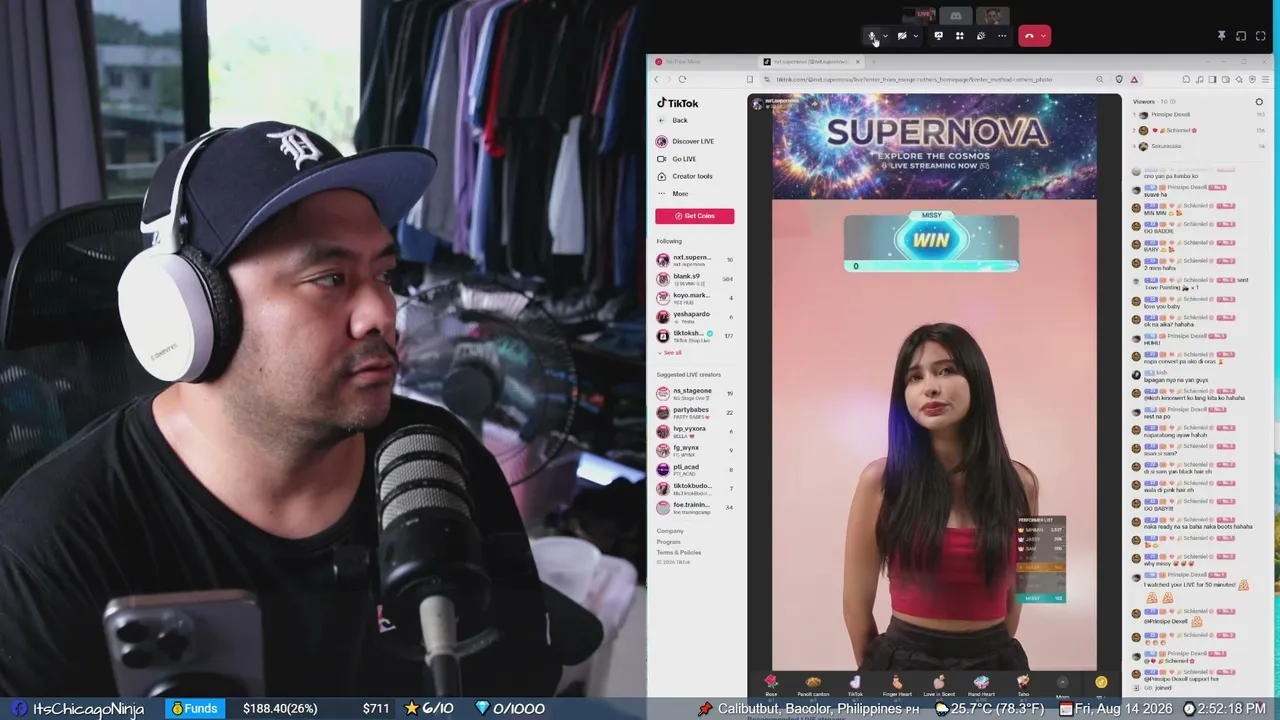Viewport: 1280px width, 720px height.
Task: Open ns_stageone suggested LIVE creator
Action: 695,393
